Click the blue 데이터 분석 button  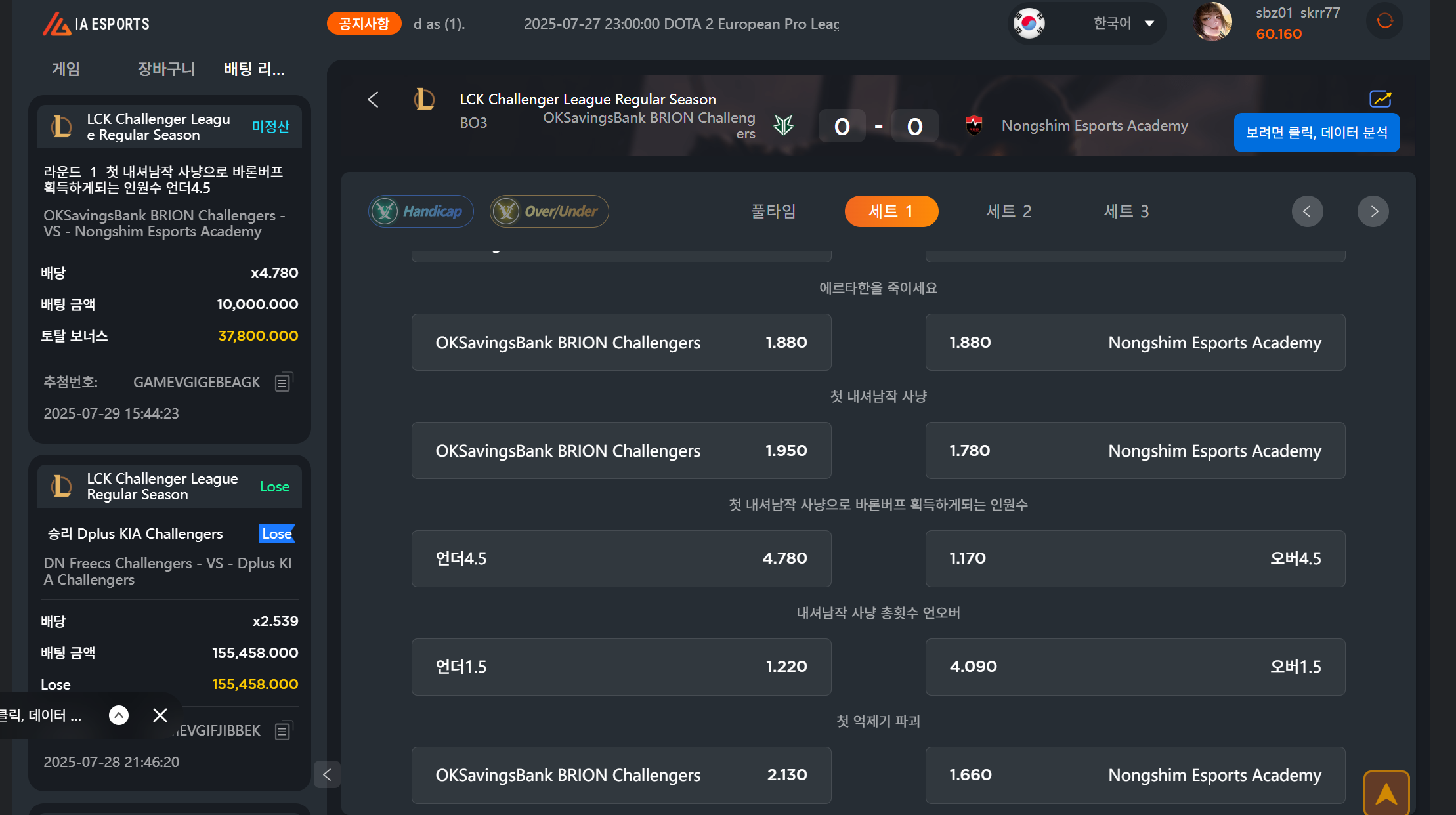click(x=1316, y=133)
